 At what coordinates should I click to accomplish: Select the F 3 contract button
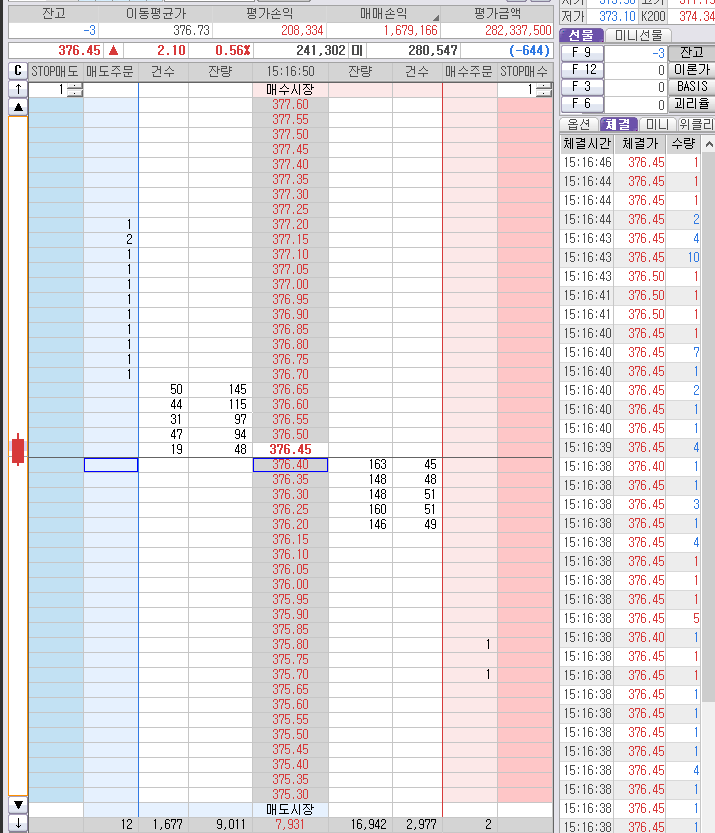point(582,87)
